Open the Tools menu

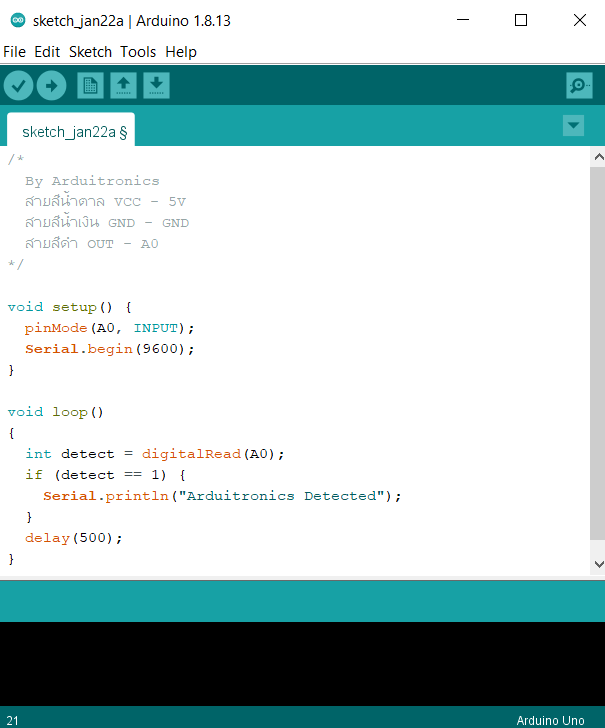[138, 52]
